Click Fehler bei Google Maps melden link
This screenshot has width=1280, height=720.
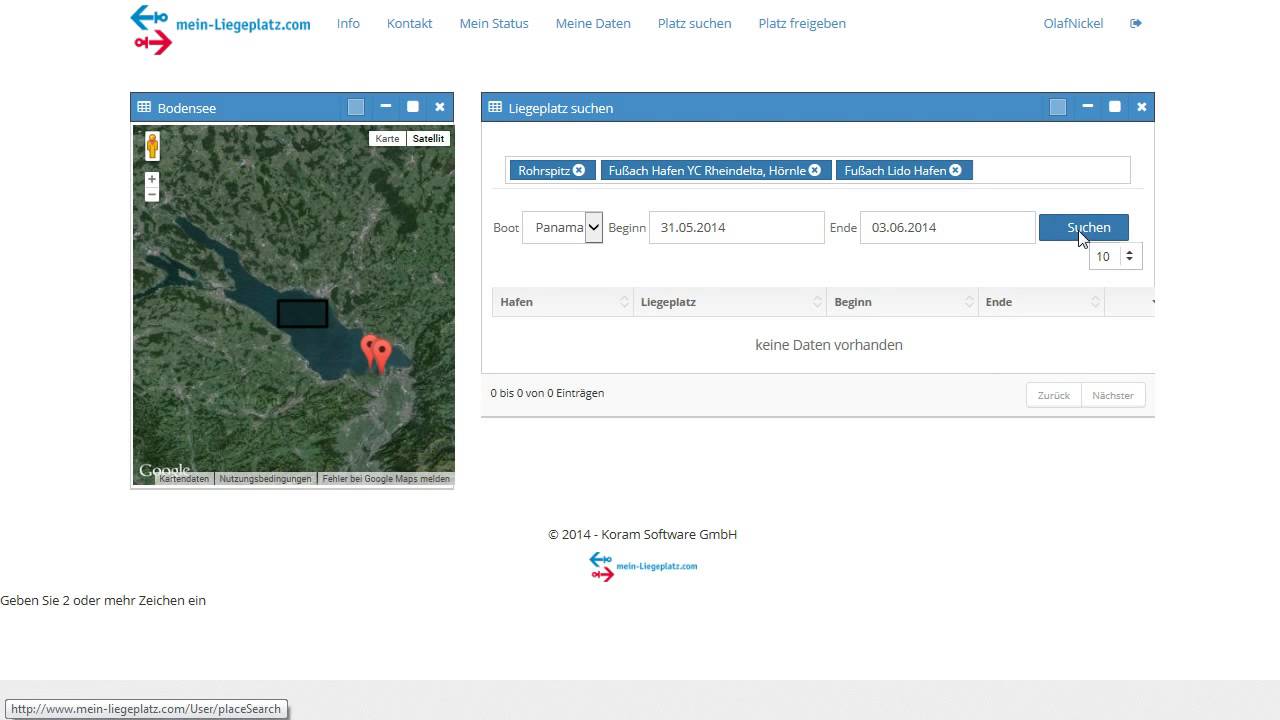386,479
